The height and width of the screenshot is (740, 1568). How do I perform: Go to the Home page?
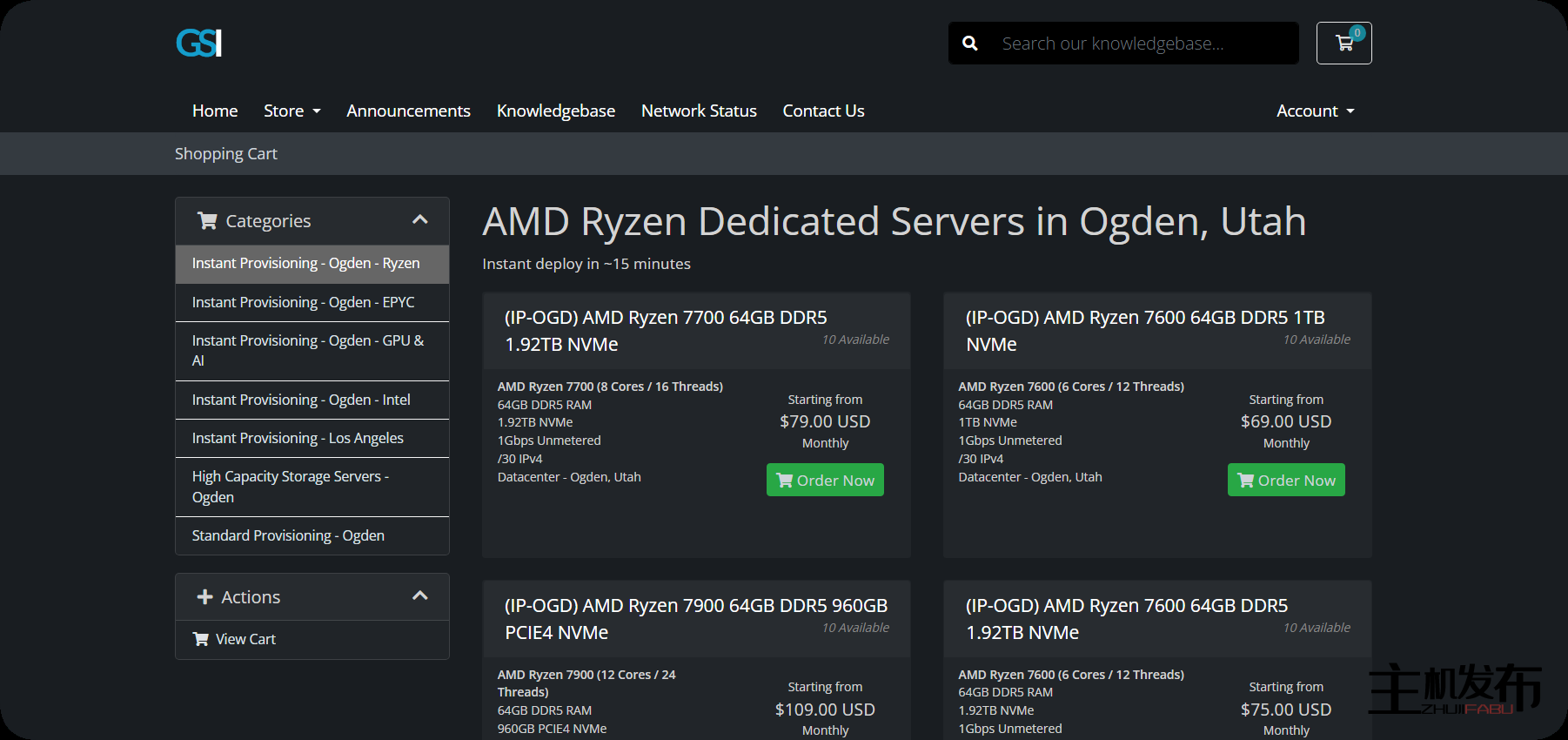click(215, 111)
